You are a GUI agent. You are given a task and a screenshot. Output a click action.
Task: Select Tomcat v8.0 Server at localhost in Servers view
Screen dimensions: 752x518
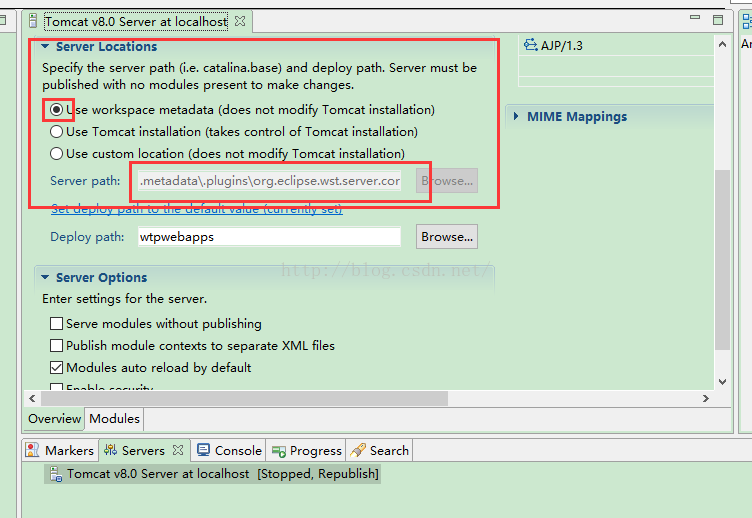click(212, 474)
